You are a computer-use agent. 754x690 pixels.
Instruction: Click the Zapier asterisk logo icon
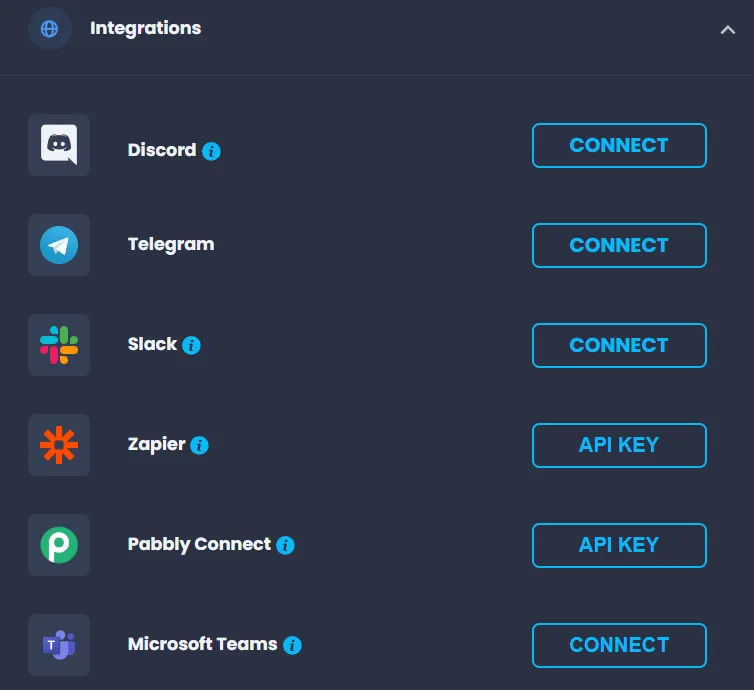coord(59,445)
